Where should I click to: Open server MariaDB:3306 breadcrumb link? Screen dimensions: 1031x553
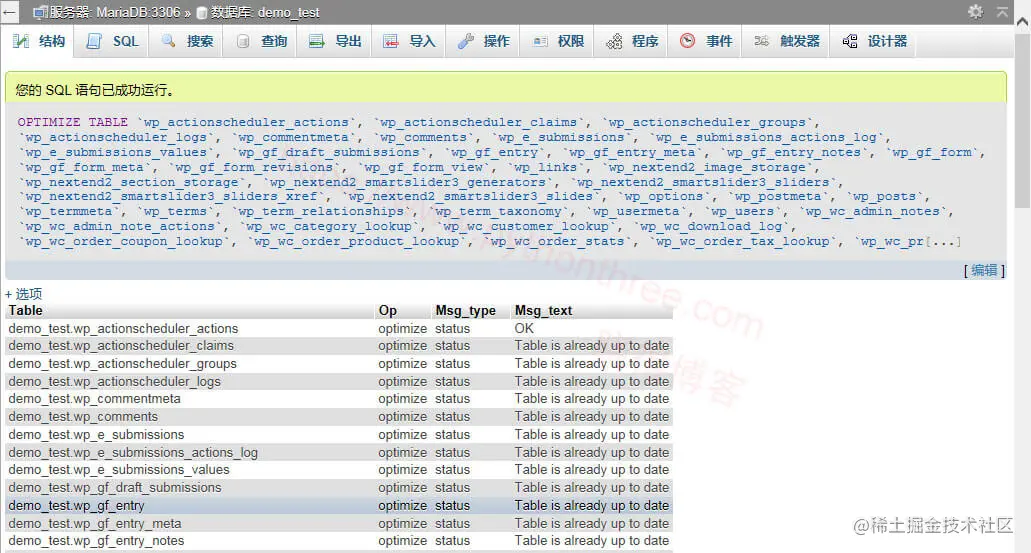point(114,12)
